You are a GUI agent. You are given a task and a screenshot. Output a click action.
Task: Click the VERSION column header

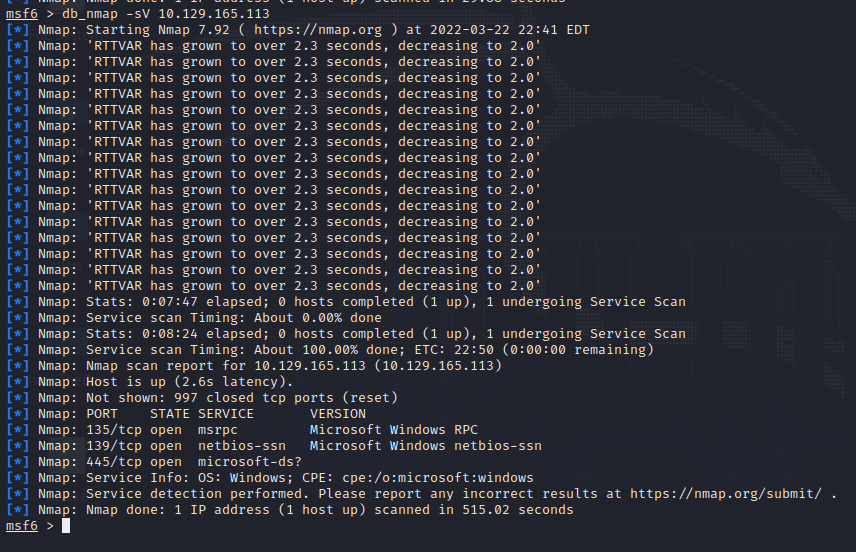tap(337, 414)
